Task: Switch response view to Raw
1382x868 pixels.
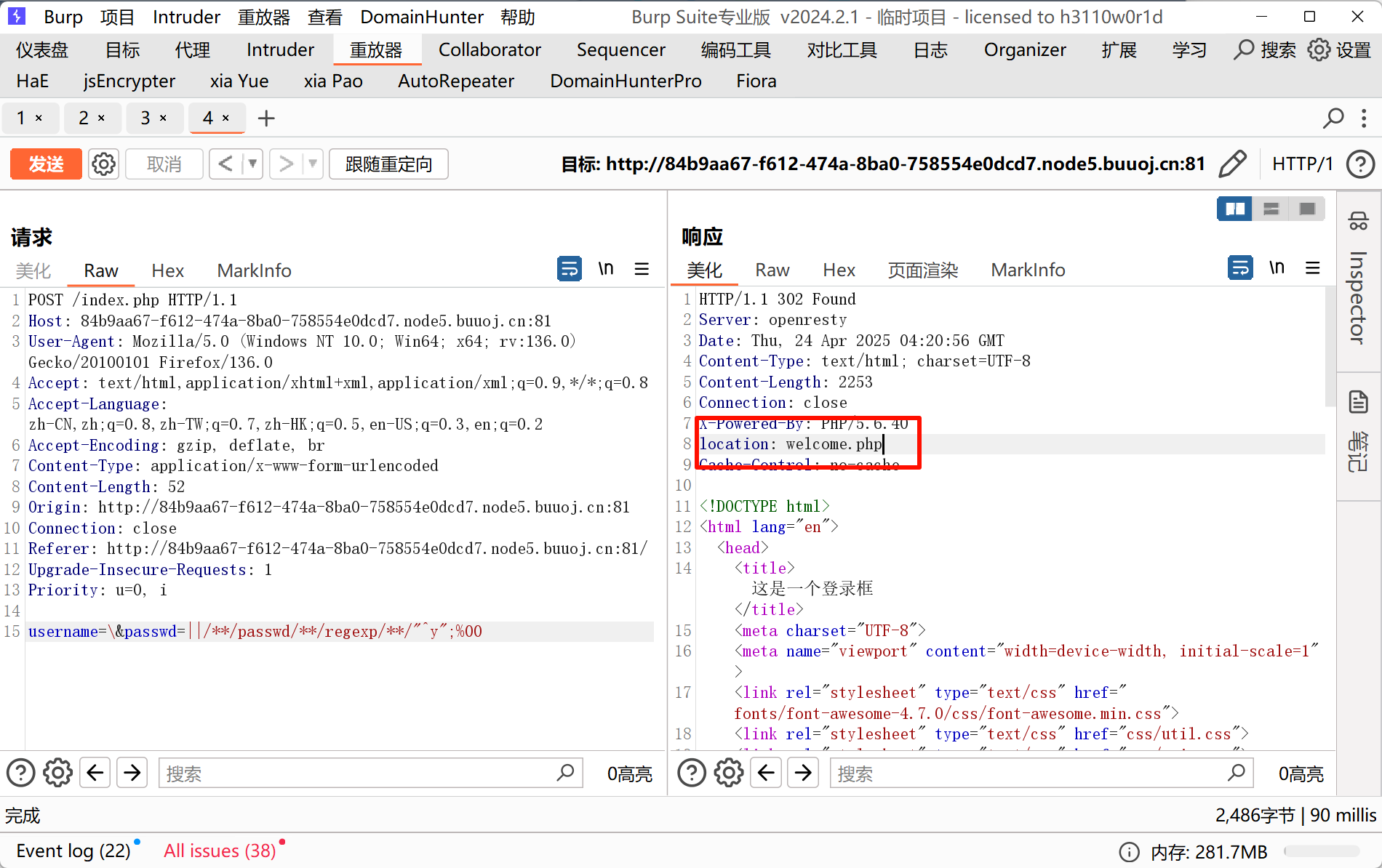Action: (772, 270)
